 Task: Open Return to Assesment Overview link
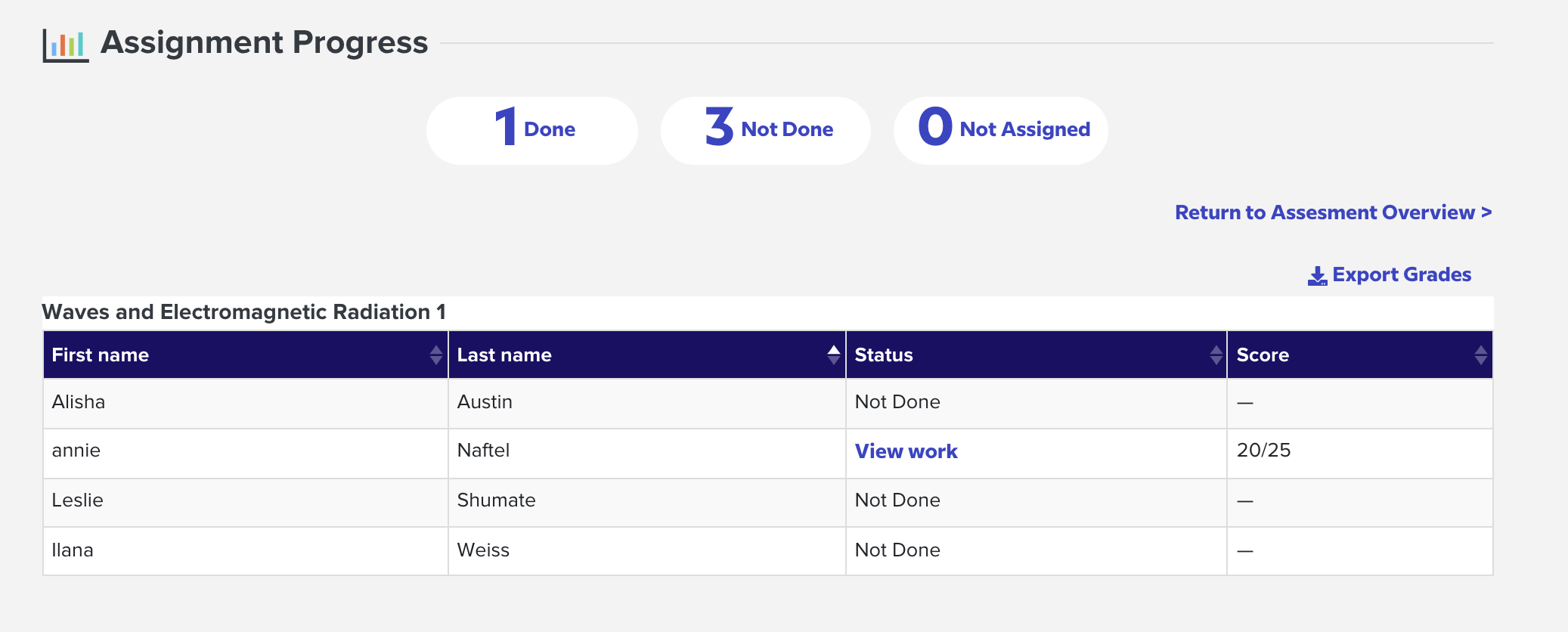[x=1334, y=212]
